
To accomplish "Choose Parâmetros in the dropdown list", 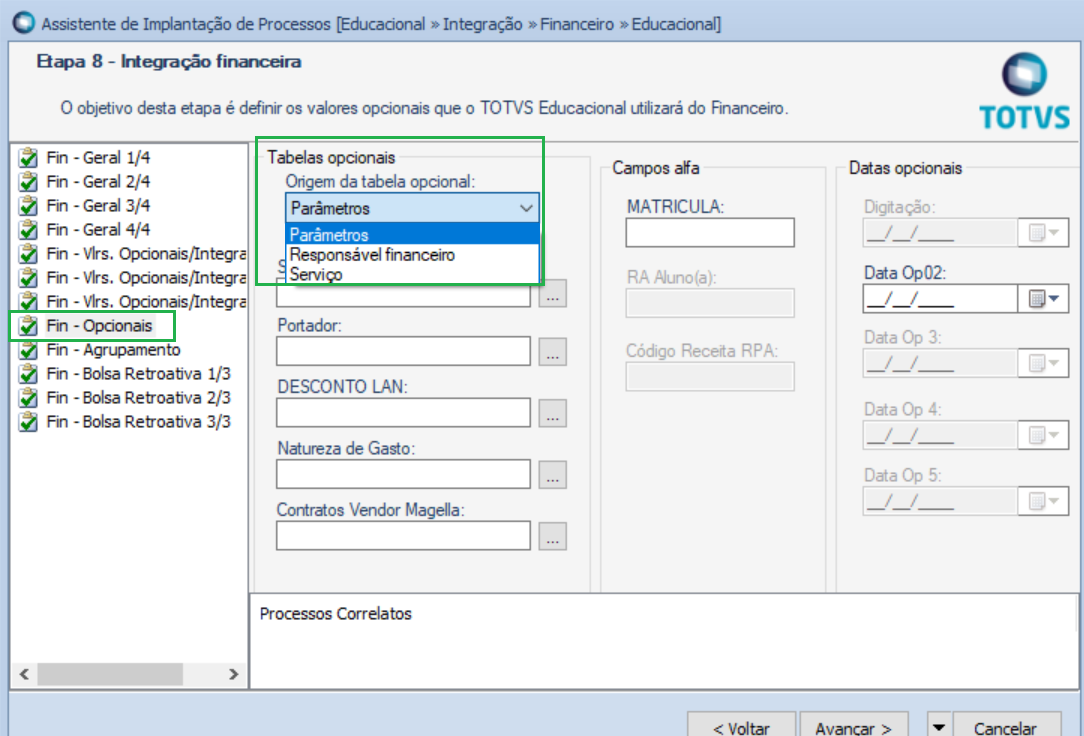I will 413,234.
